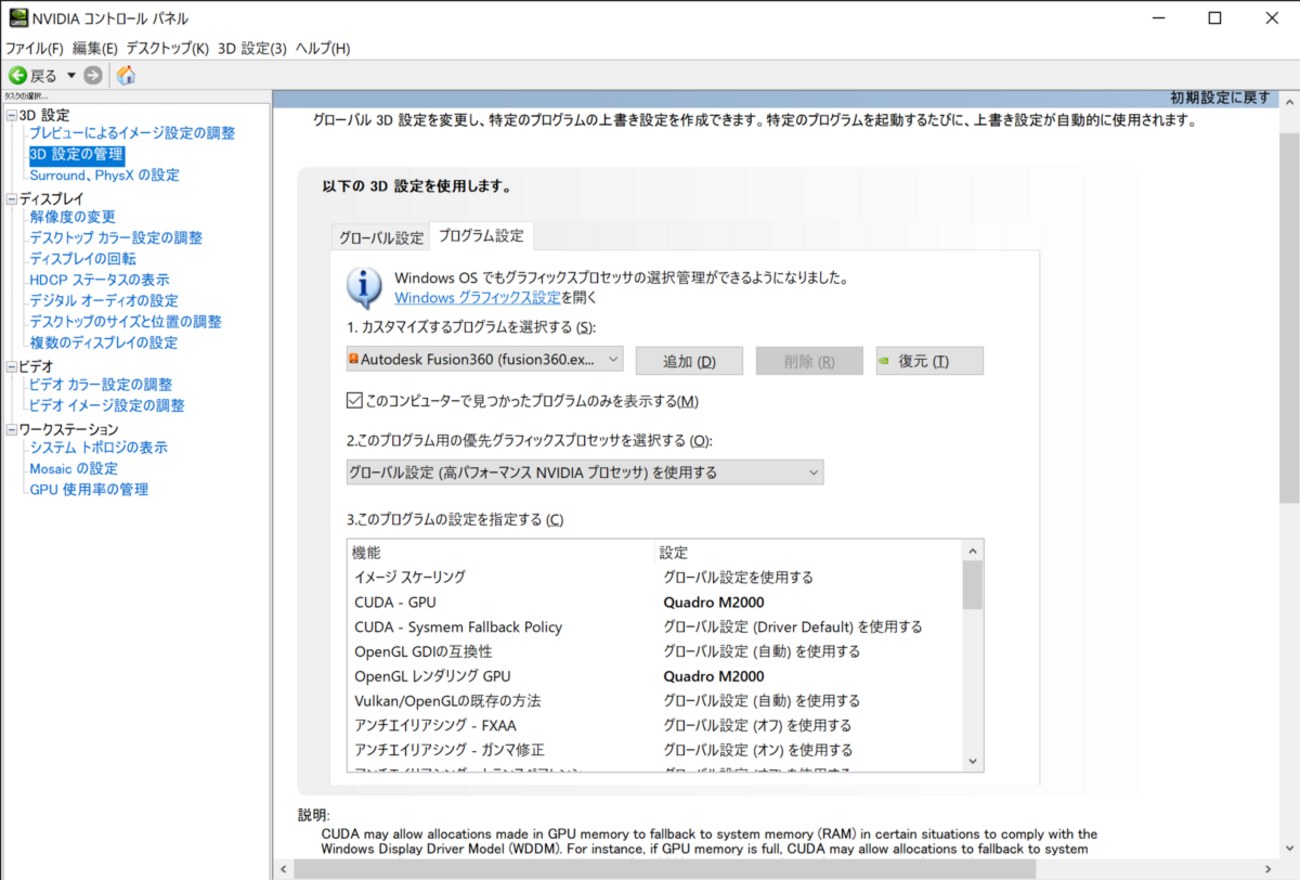The image size is (1300, 880).
Task: Switch to the グローバル設定 tab
Action: coord(381,238)
